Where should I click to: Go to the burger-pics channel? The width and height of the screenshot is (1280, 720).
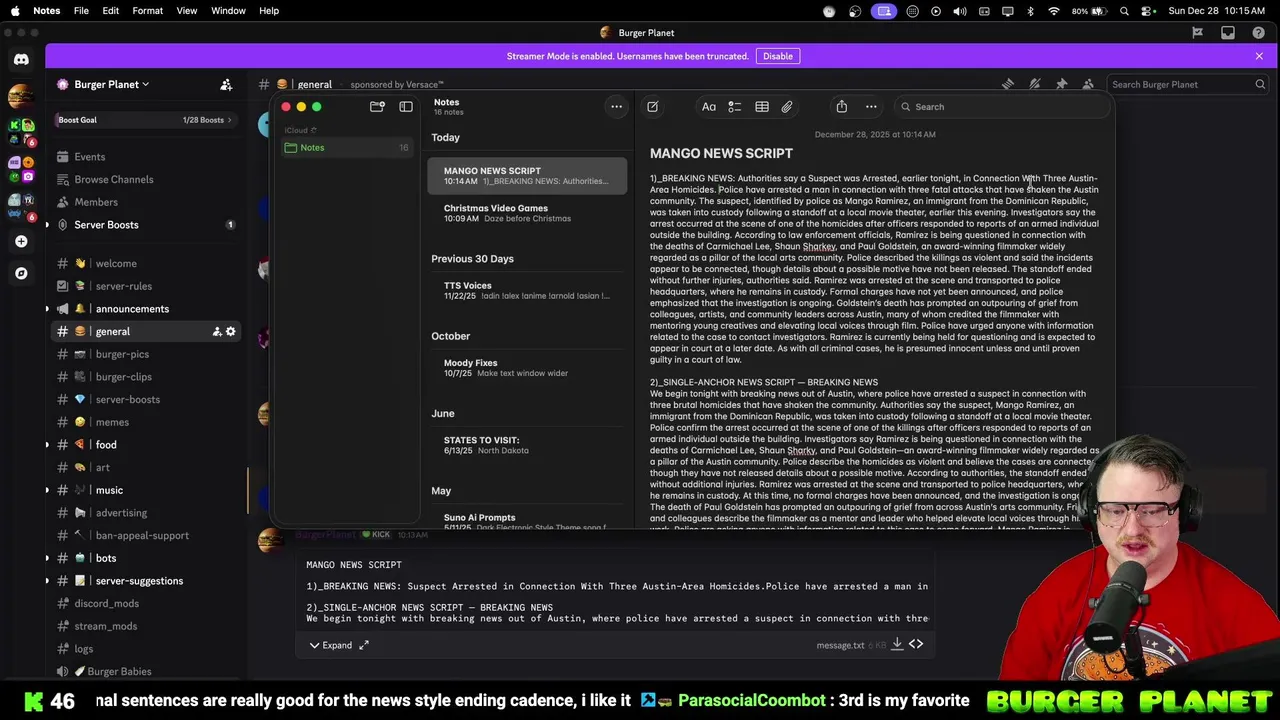coord(146,354)
